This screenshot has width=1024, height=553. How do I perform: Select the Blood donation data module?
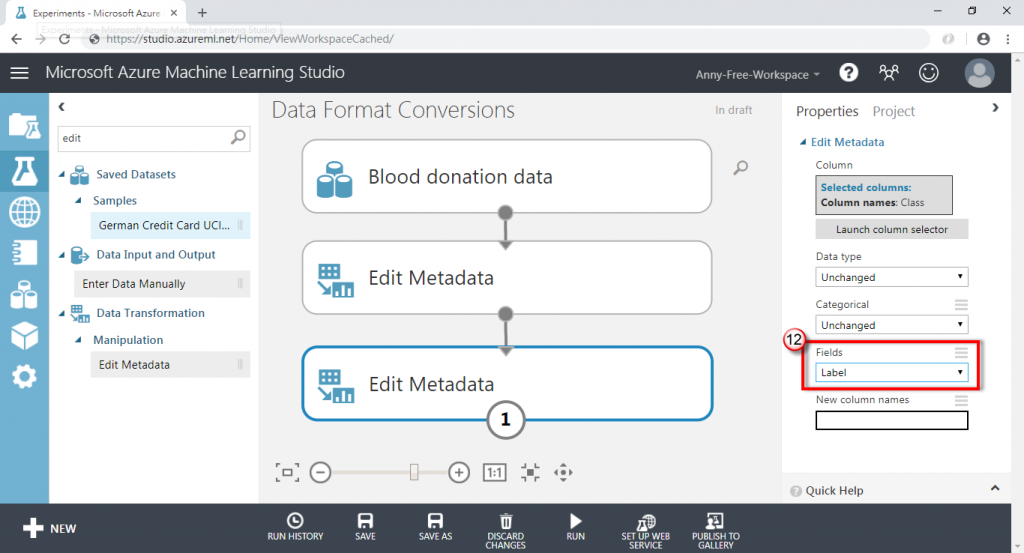[507, 176]
